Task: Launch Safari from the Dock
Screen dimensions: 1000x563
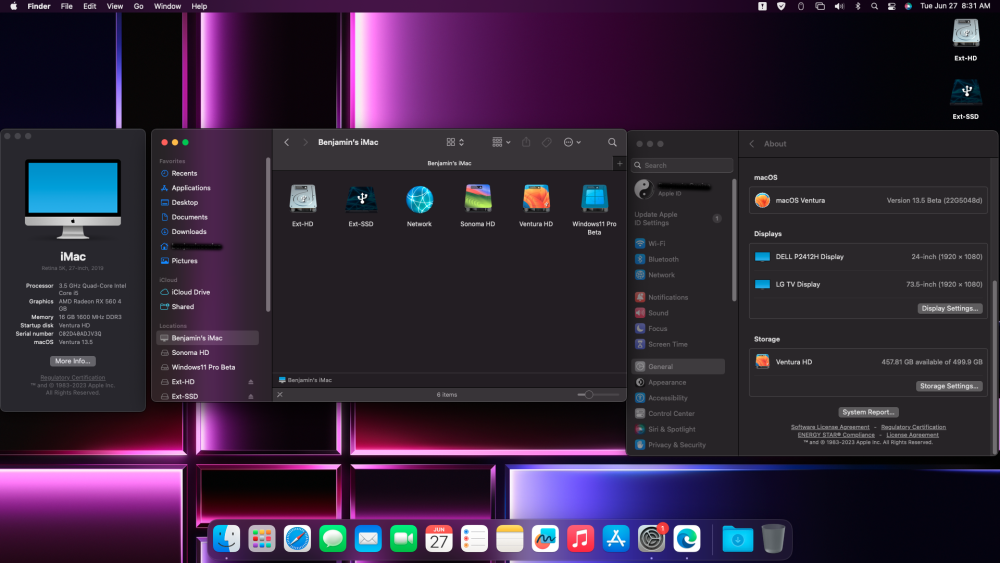Action: point(297,539)
